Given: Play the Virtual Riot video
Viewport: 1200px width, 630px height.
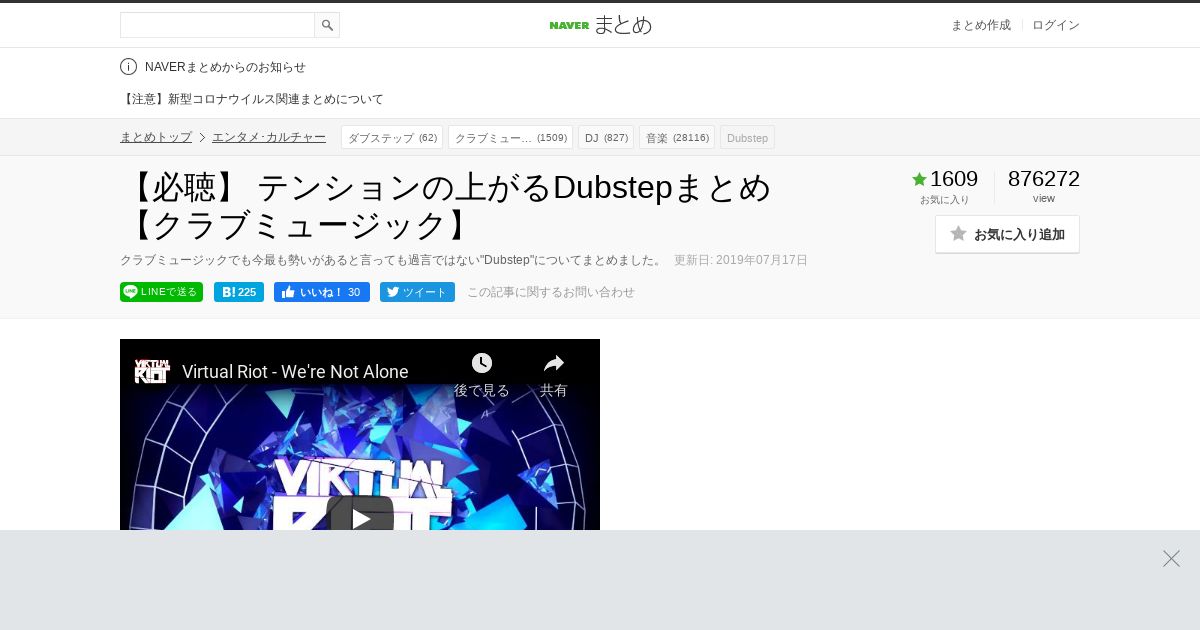Looking at the screenshot, I should pos(360,518).
